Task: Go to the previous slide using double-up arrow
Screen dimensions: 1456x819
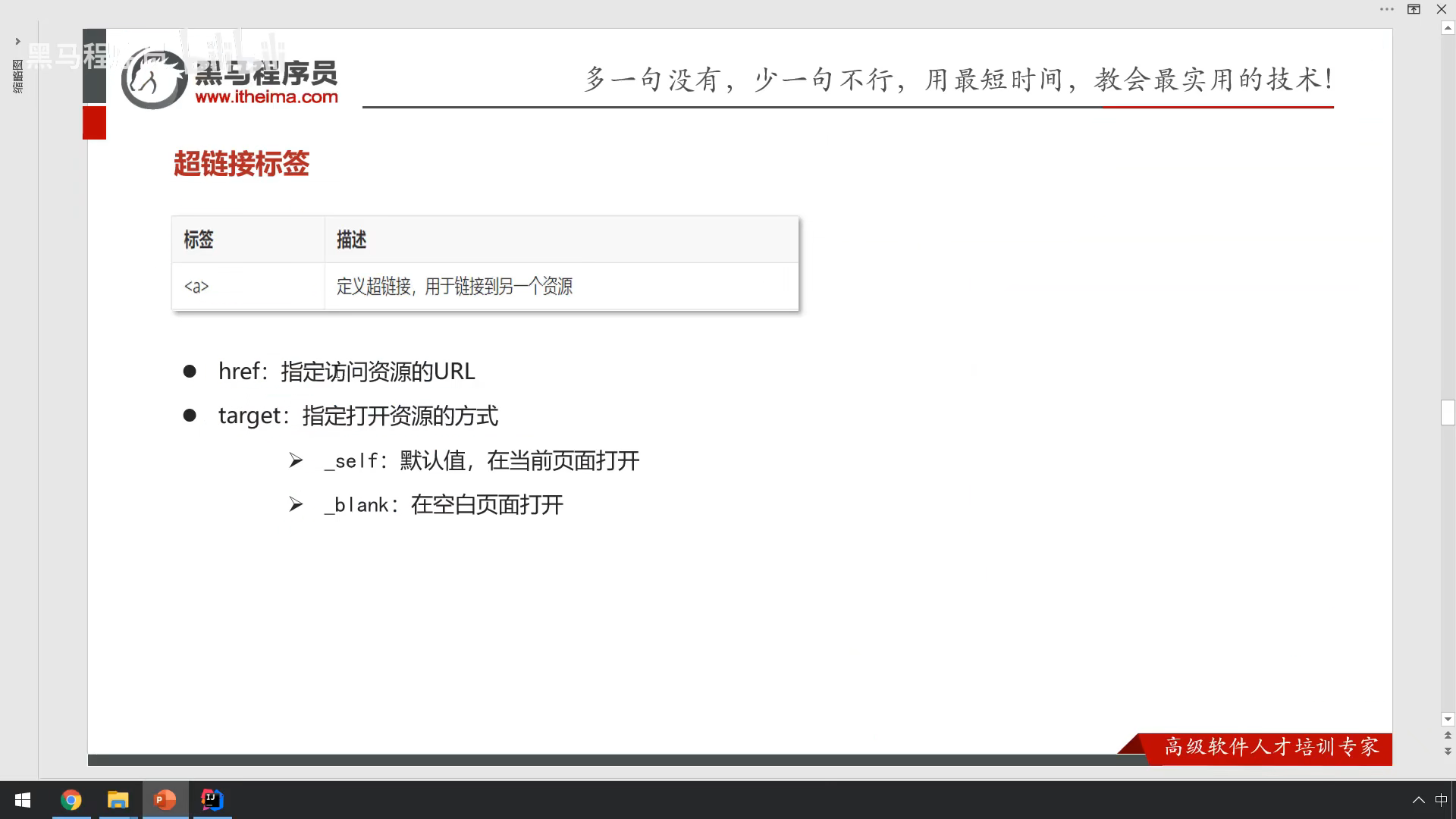Action: tap(1448, 735)
